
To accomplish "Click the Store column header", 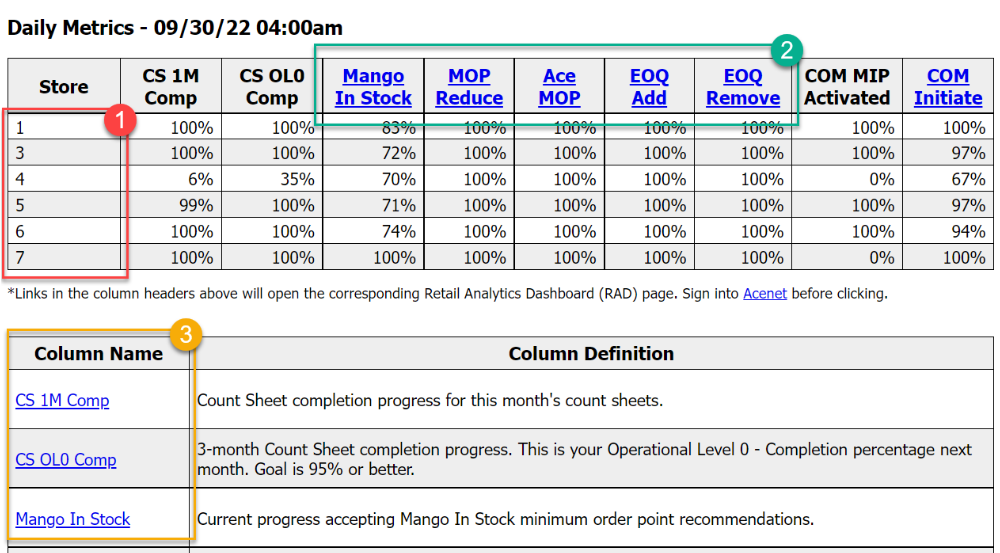I will point(64,87).
